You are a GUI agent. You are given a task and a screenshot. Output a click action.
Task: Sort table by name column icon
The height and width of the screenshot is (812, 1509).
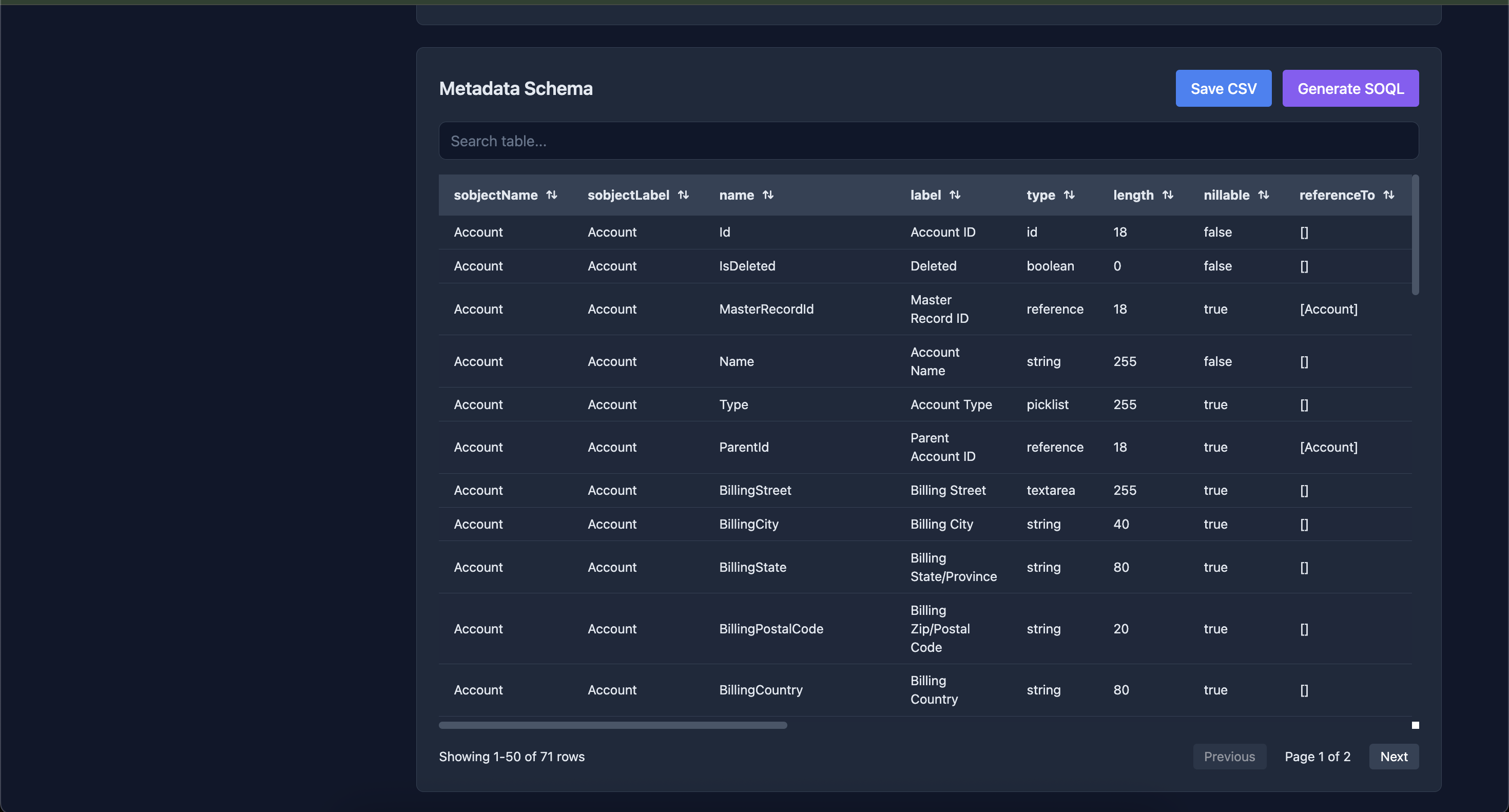768,195
